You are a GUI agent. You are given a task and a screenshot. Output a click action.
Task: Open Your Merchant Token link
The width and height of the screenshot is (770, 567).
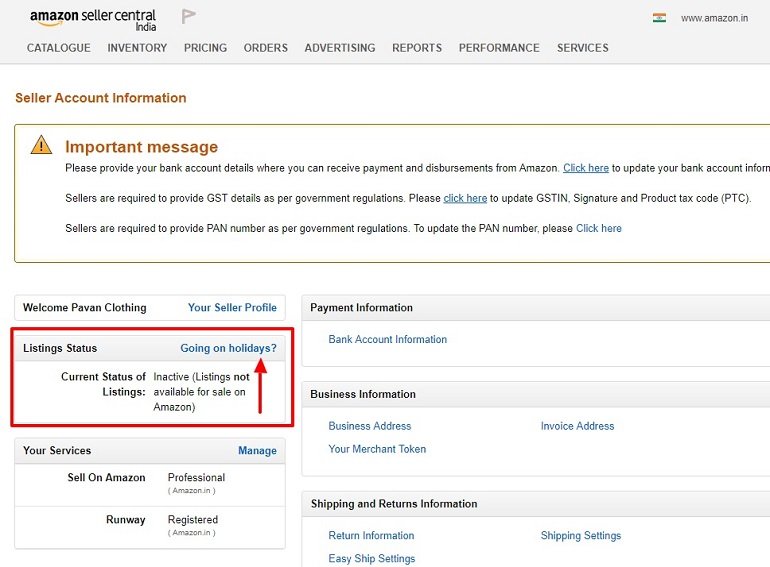point(377,449)
